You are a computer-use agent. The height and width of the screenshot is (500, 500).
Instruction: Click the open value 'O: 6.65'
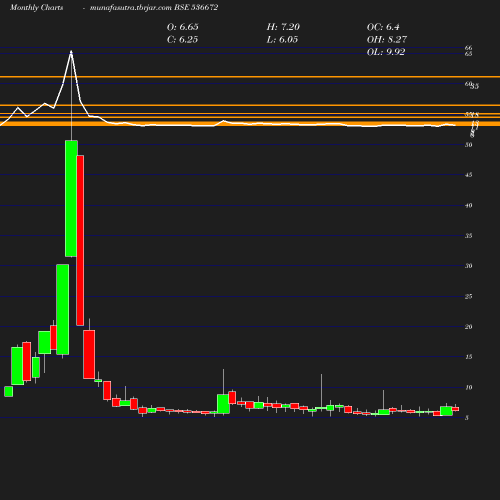(183, 27)
